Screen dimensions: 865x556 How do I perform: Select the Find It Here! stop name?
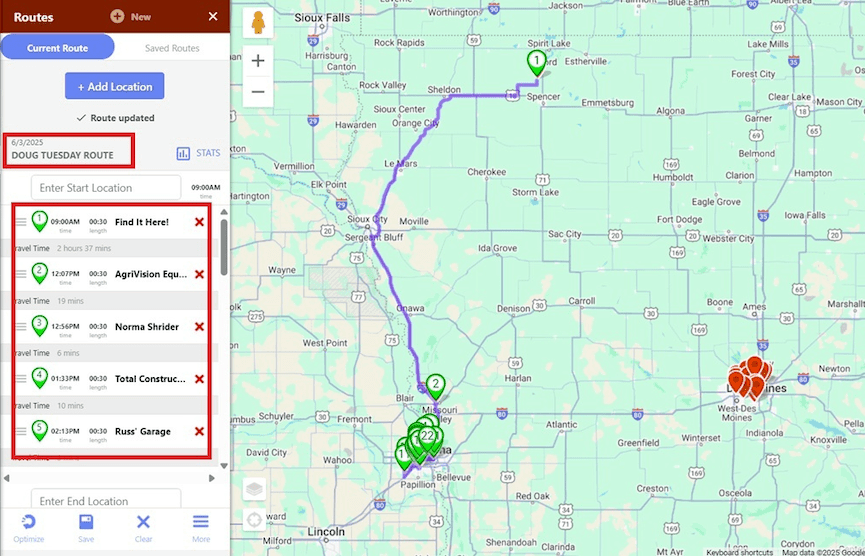[x=142, y=222]
